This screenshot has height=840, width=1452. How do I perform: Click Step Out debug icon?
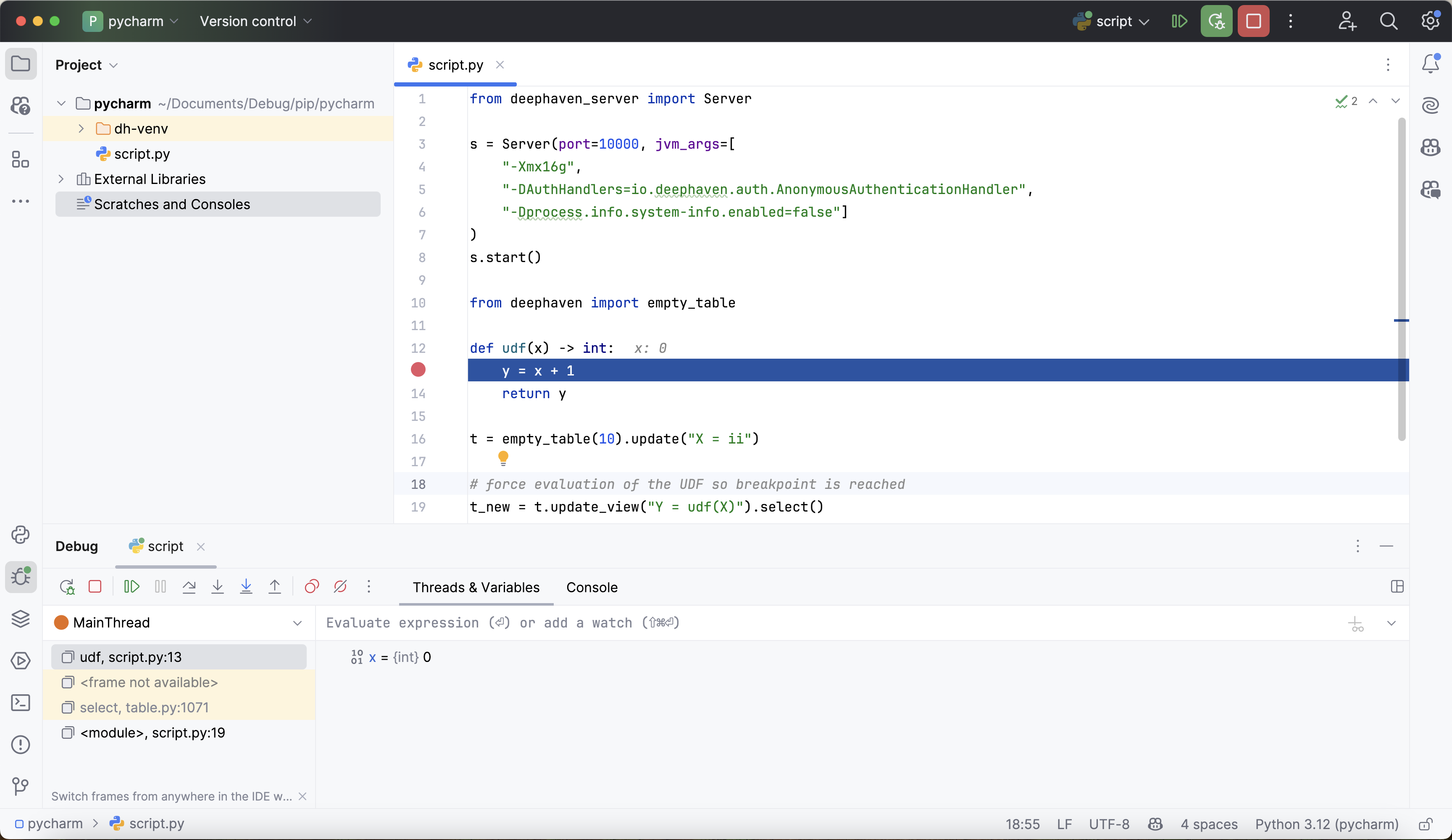(275, 586)
